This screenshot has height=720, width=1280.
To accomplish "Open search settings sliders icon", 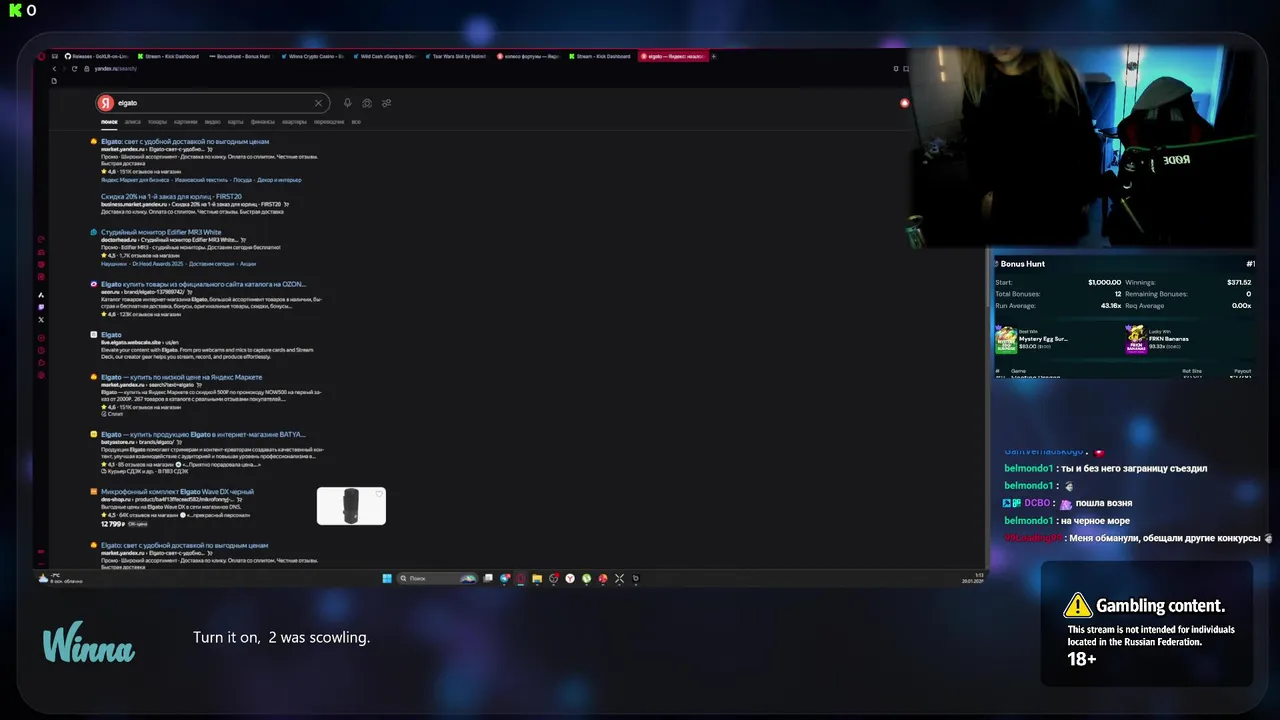I will pyautogui.click(x=386, y=103).
